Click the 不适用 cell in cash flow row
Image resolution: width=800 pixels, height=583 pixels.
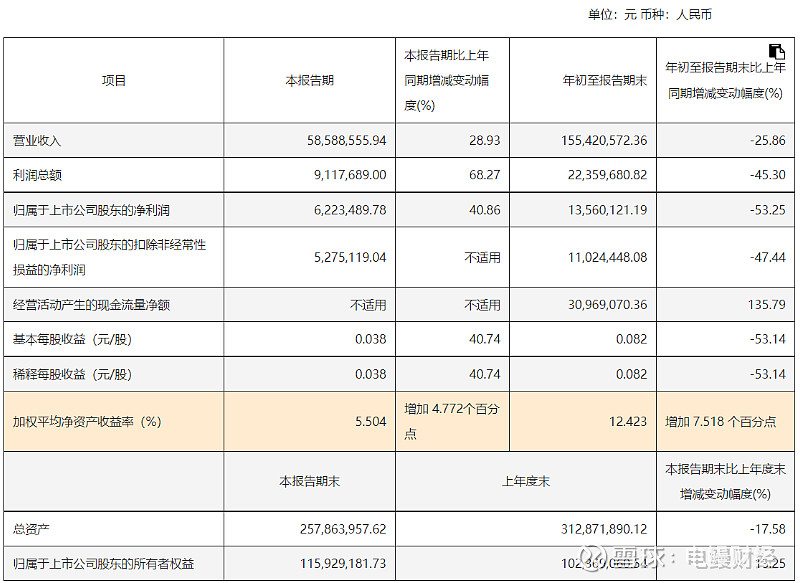[368, 301]
